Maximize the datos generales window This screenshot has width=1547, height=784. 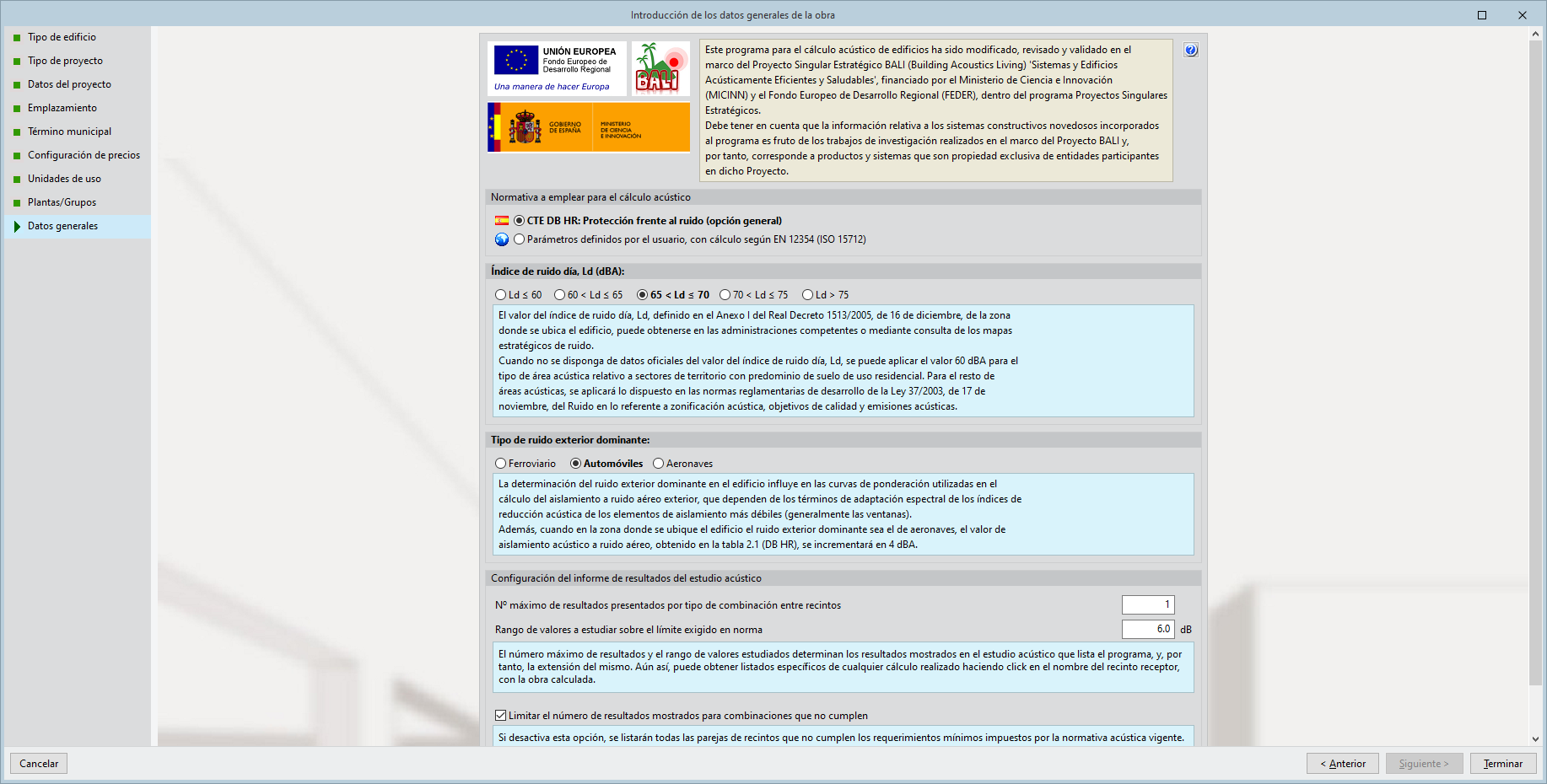1482,15
